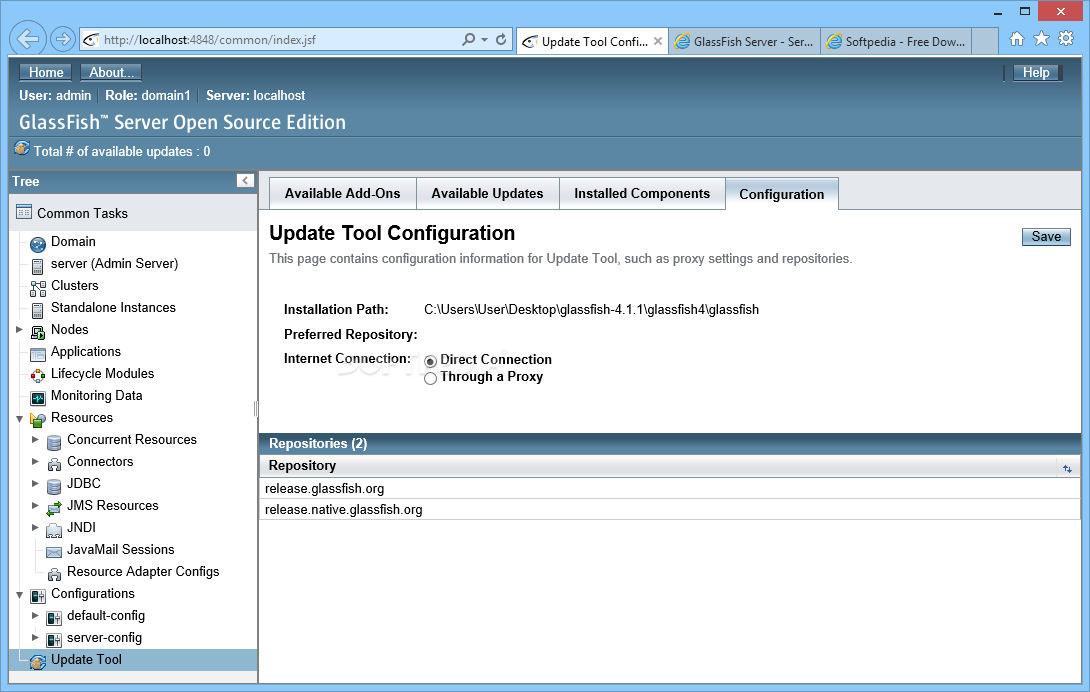Switch to GlassFish Server browser tab
The image size is (1090, 692).
pyautogui.click(x=745, y=42)
